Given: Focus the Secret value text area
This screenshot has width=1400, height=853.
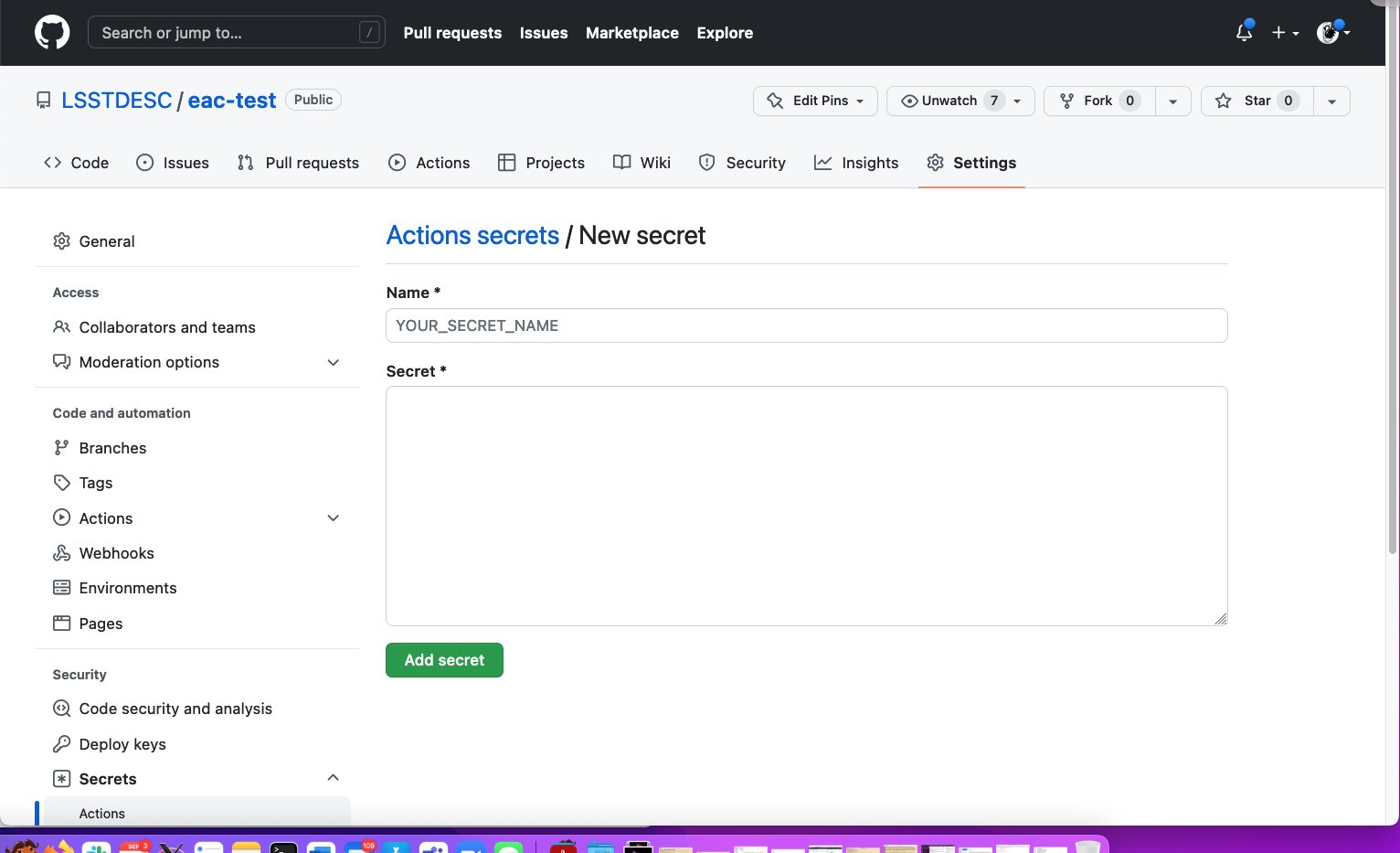Looking at the screenshot, I should [806, 506].
